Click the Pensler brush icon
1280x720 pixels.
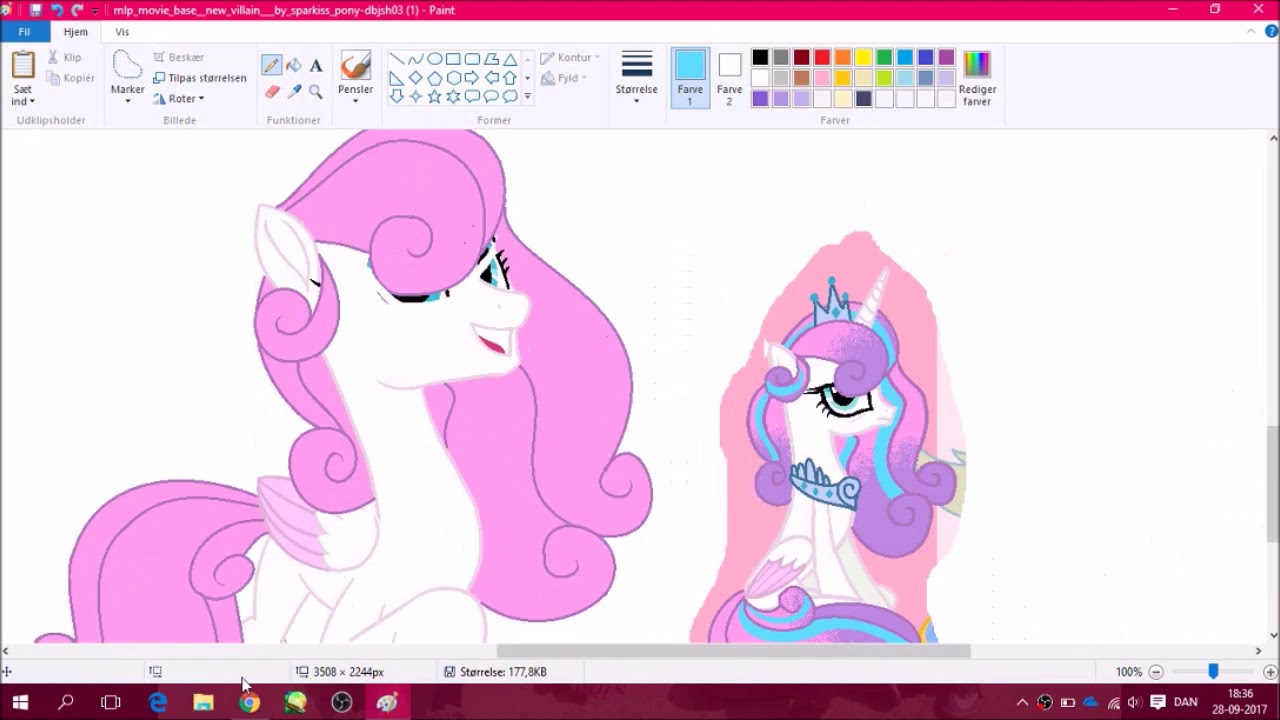point(355,65)
